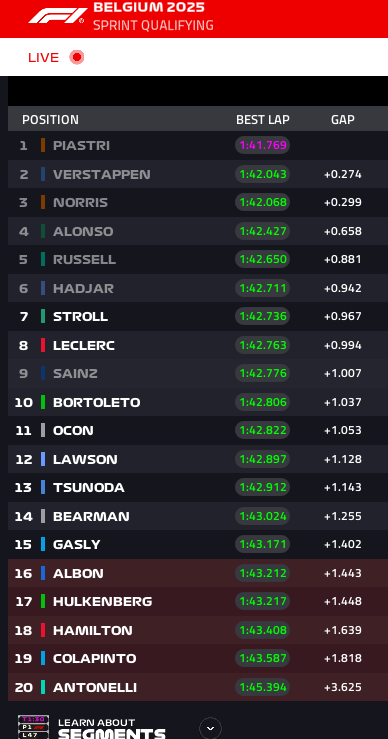This screenshot has width=388, height=739.
Task: Click Verstappen's team color bar
Action: tap(43, 174)
